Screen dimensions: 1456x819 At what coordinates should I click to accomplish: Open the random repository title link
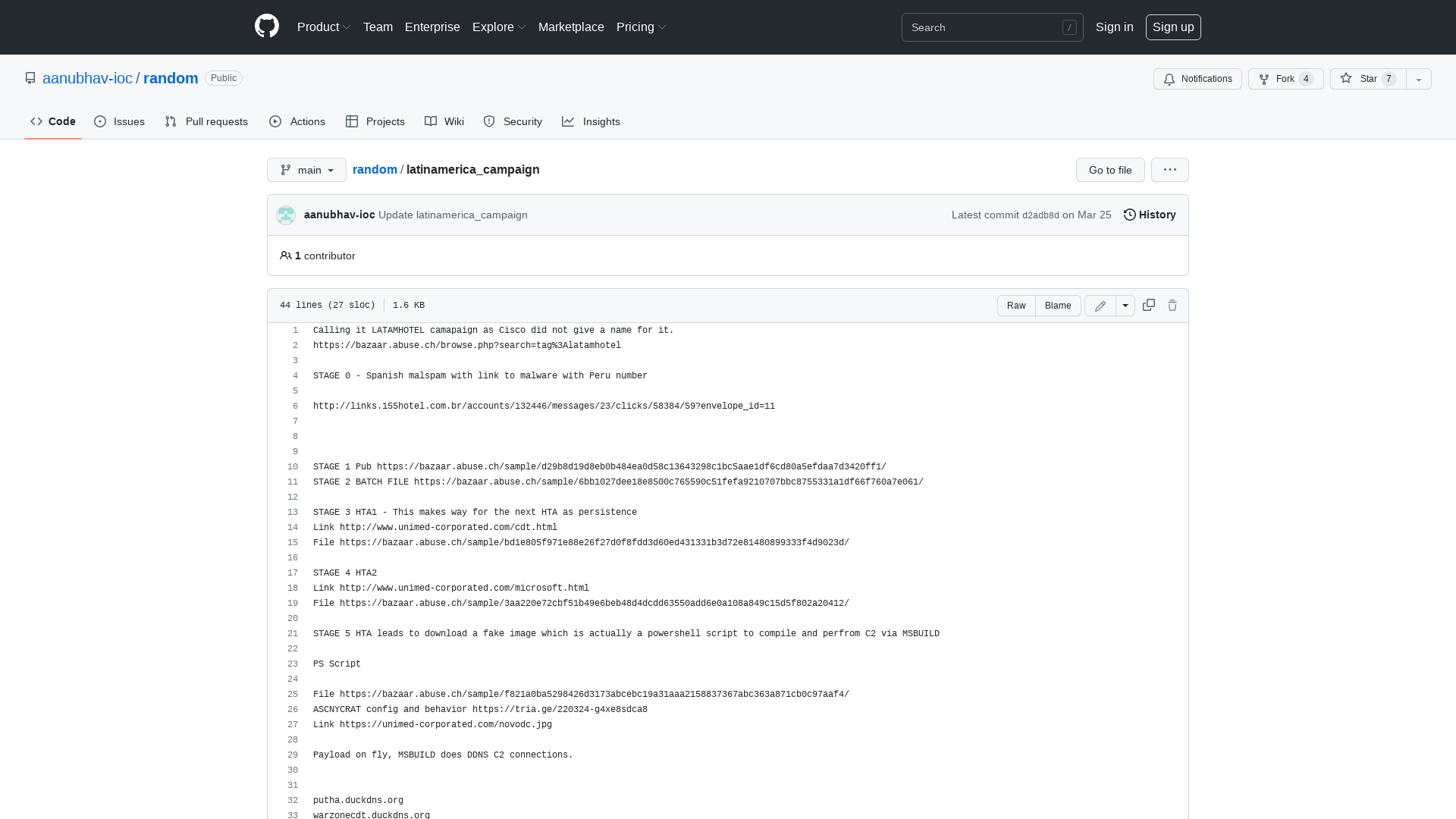[x=171, y=78]
